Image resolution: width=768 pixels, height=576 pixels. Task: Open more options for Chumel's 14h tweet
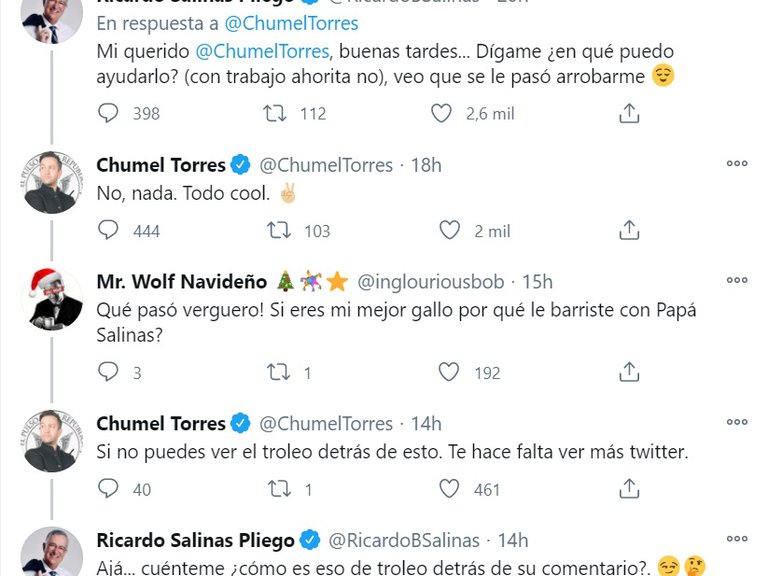click(x=737, y=423)
